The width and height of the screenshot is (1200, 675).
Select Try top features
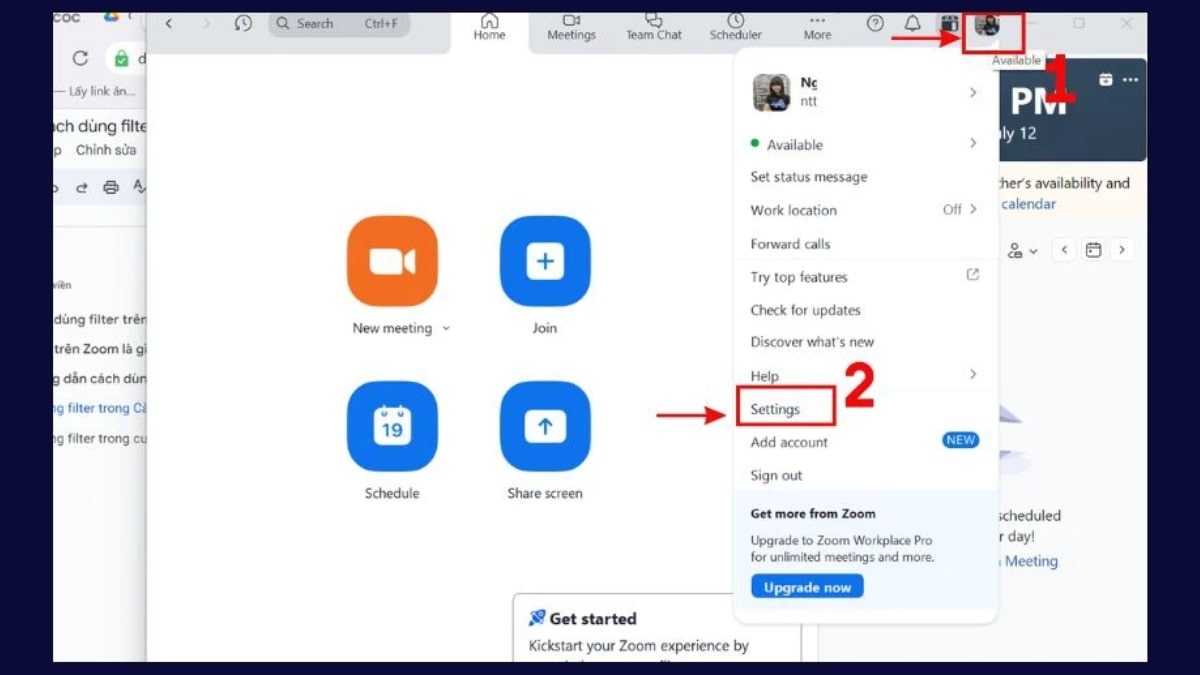pyautogui.click(x=799, y=277)
